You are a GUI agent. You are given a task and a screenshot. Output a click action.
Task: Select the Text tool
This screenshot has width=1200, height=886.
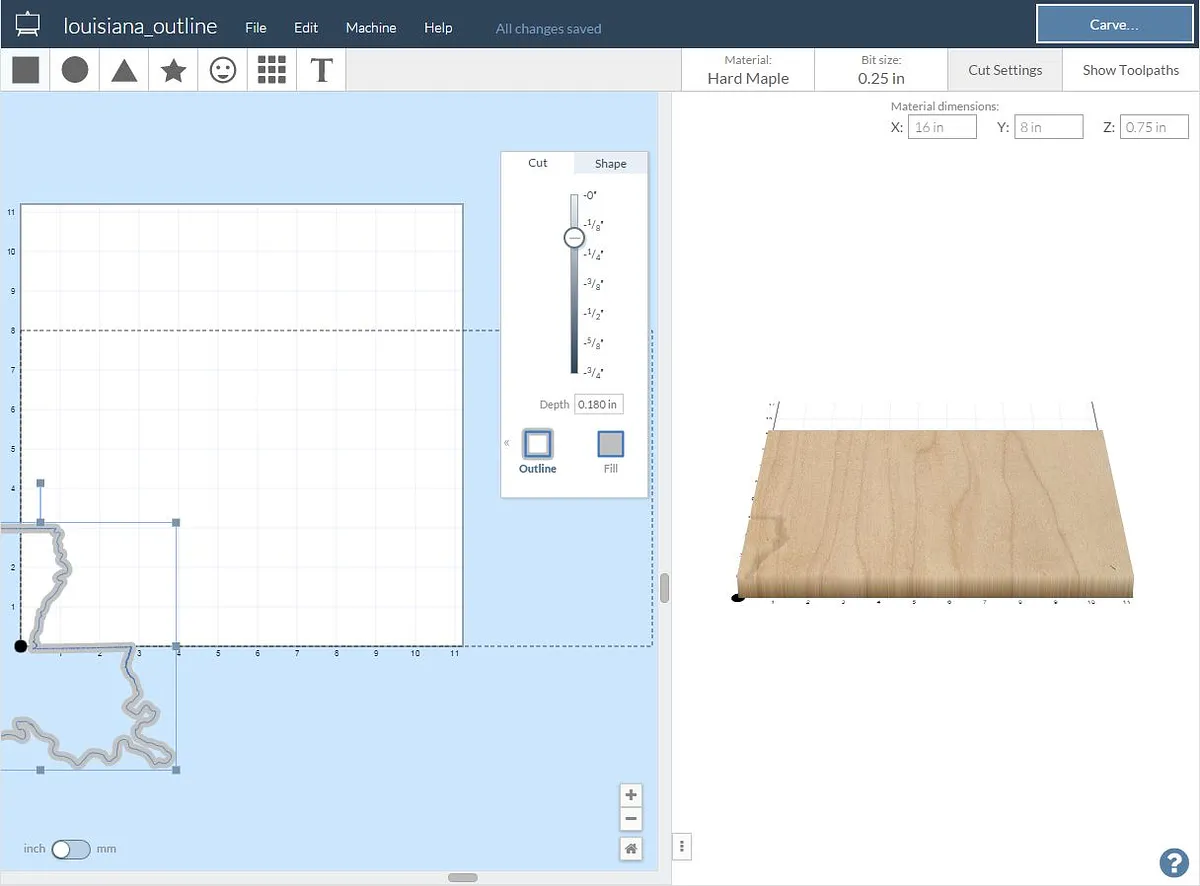[x=321, y=70]
